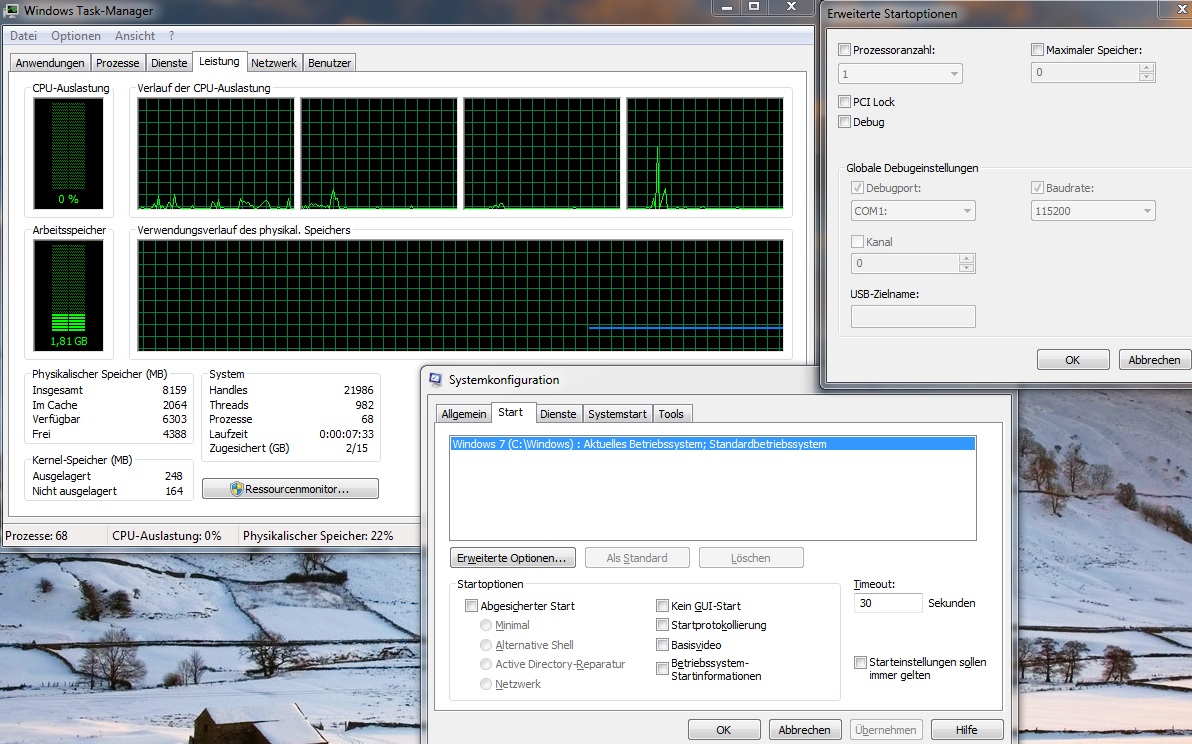Click the Task-Manager title bar icon
1192x744 pixels.
(x=11, y=11)
